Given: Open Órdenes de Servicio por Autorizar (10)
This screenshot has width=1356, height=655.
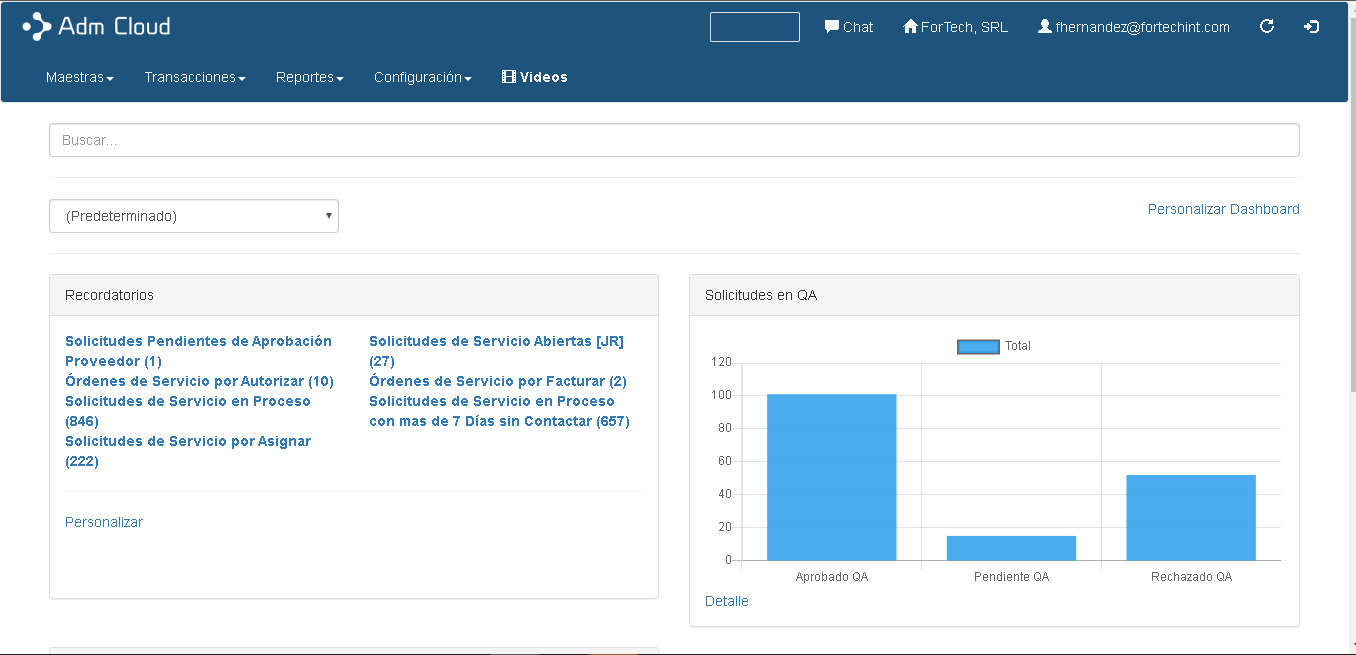Looking at the screenshot, I should (199, 381).
